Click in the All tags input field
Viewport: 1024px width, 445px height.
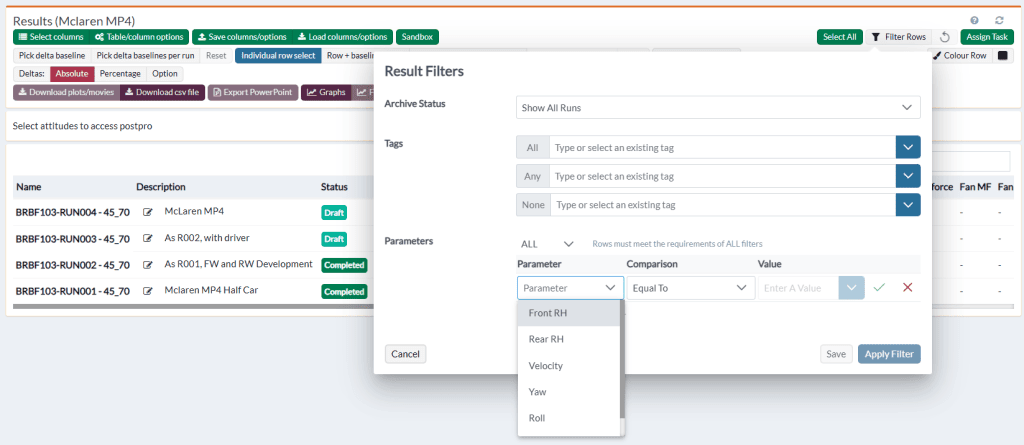(722, 148)
